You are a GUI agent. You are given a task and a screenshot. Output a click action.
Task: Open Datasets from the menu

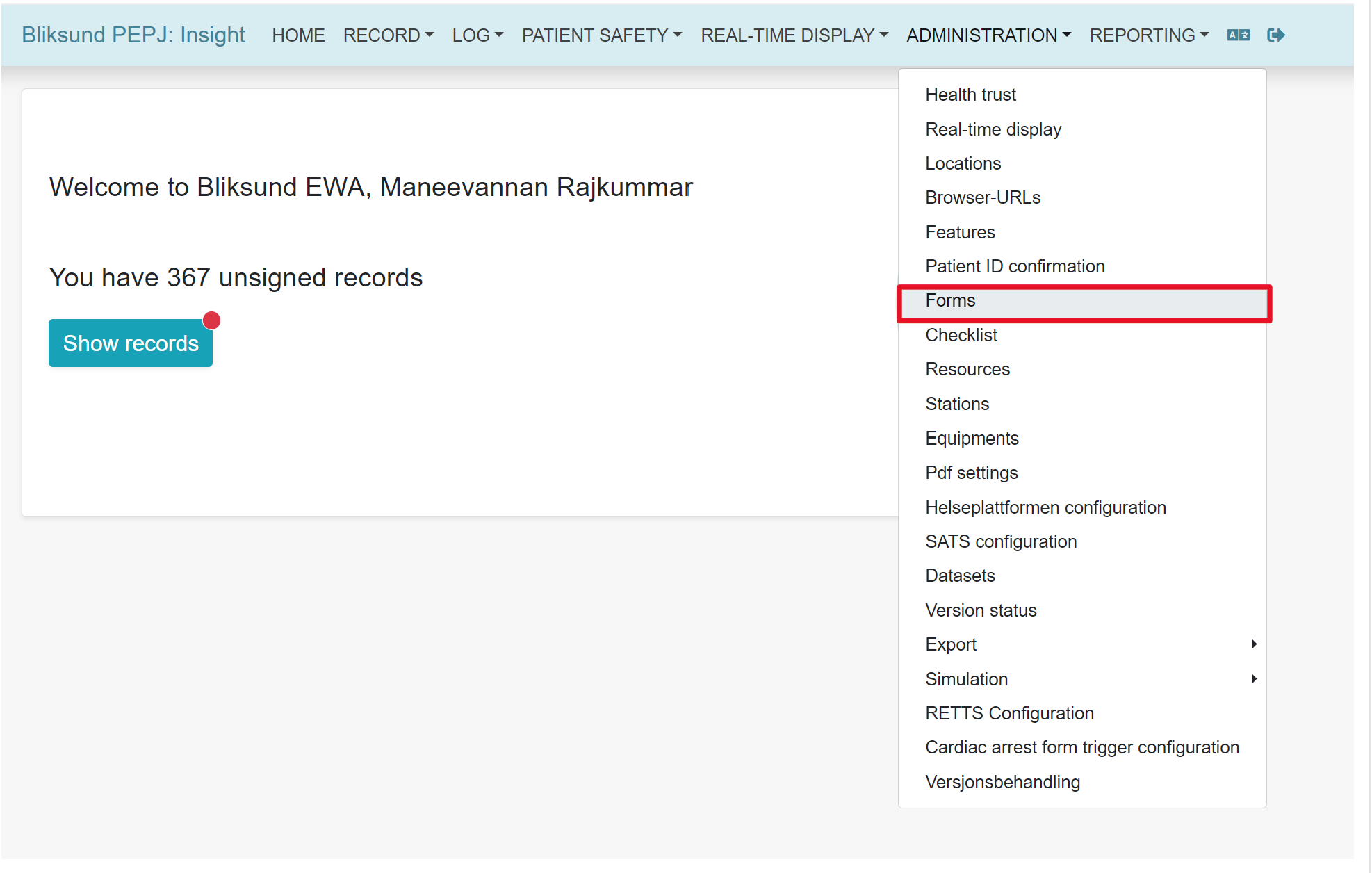coord(1082,576)
